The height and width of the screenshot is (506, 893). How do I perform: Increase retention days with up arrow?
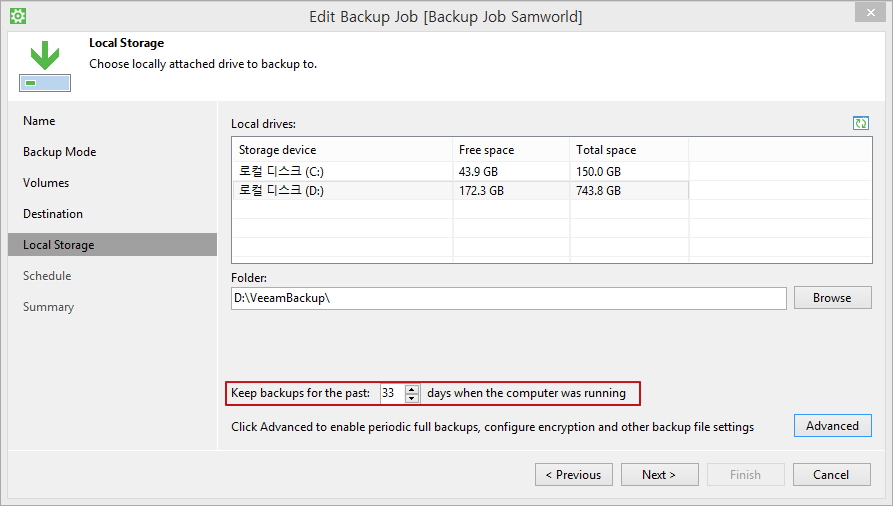[412, 389]
